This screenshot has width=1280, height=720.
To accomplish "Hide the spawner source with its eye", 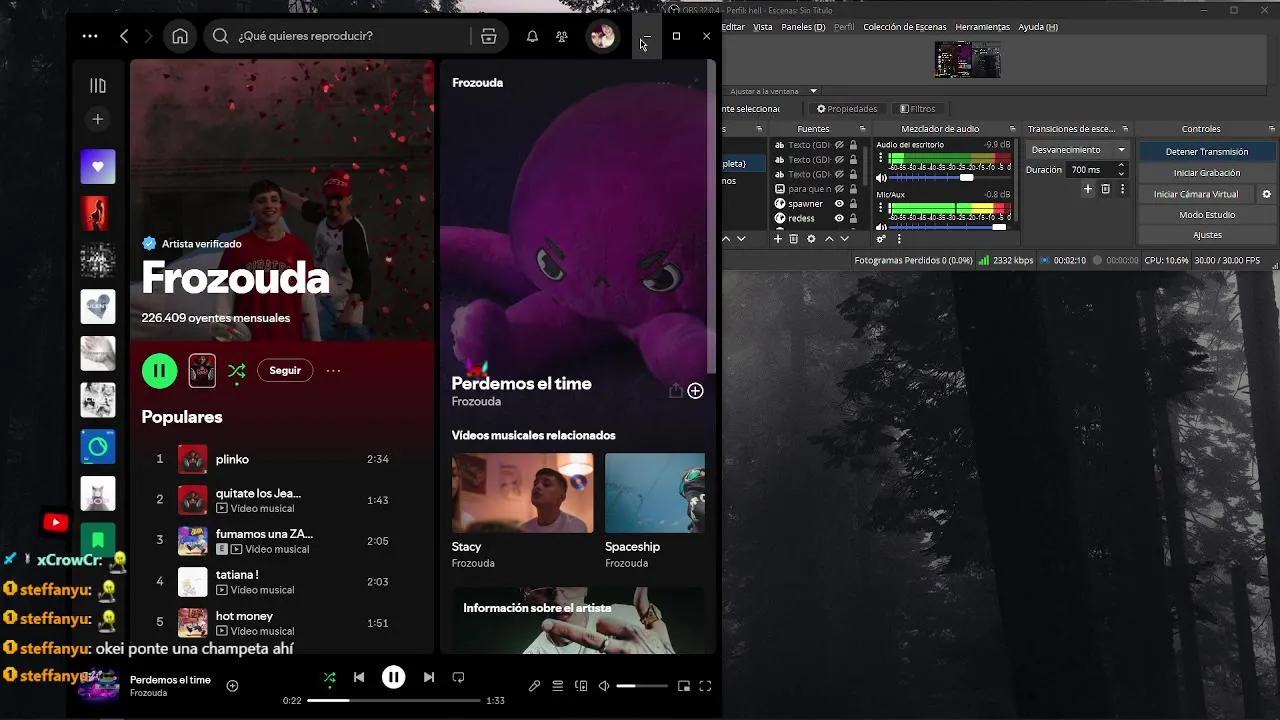I will (x=839, y=203).
